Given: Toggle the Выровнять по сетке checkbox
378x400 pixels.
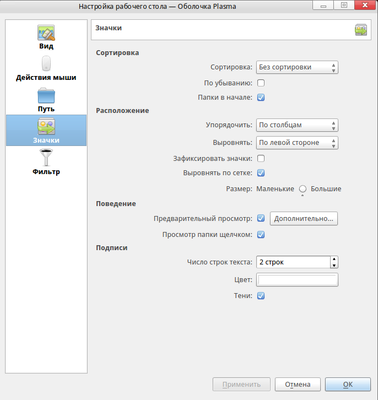Looking at the screenshot, I should 261,173.
